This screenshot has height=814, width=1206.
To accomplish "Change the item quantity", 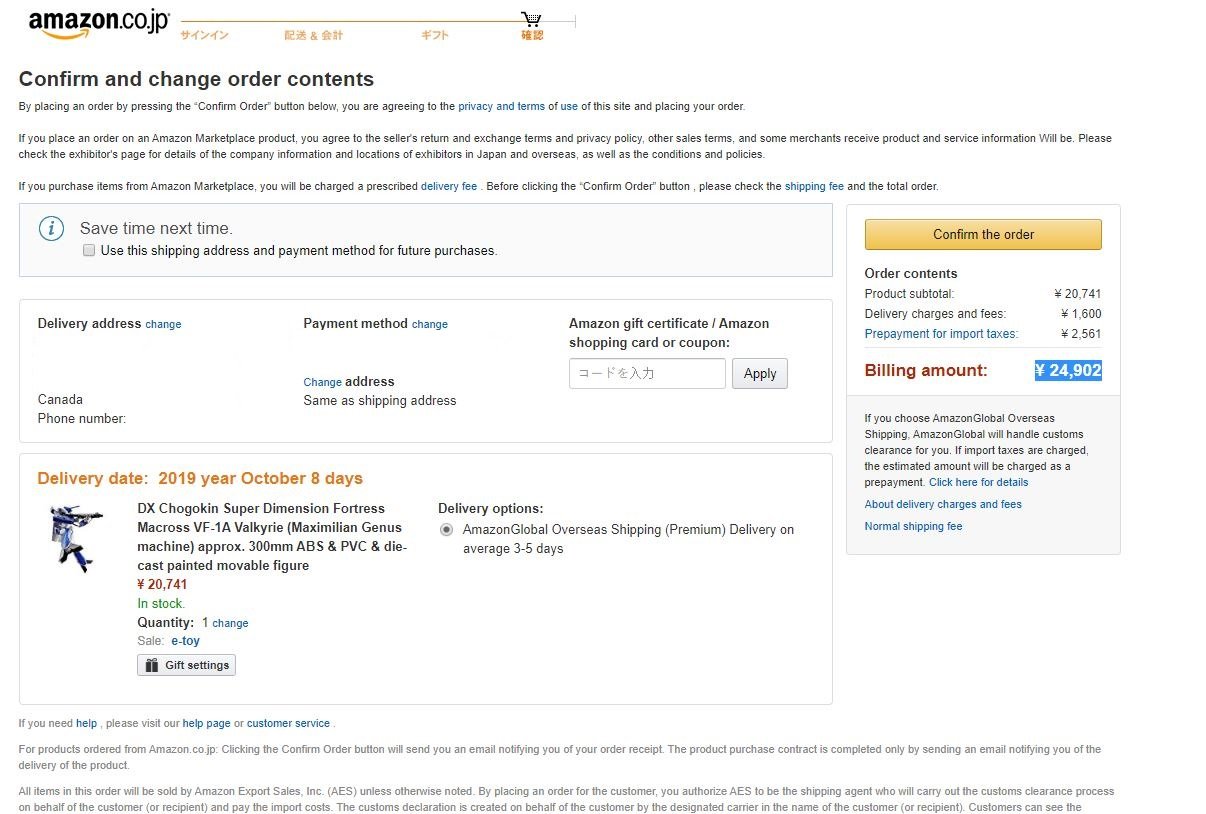I will click(230, 623).
